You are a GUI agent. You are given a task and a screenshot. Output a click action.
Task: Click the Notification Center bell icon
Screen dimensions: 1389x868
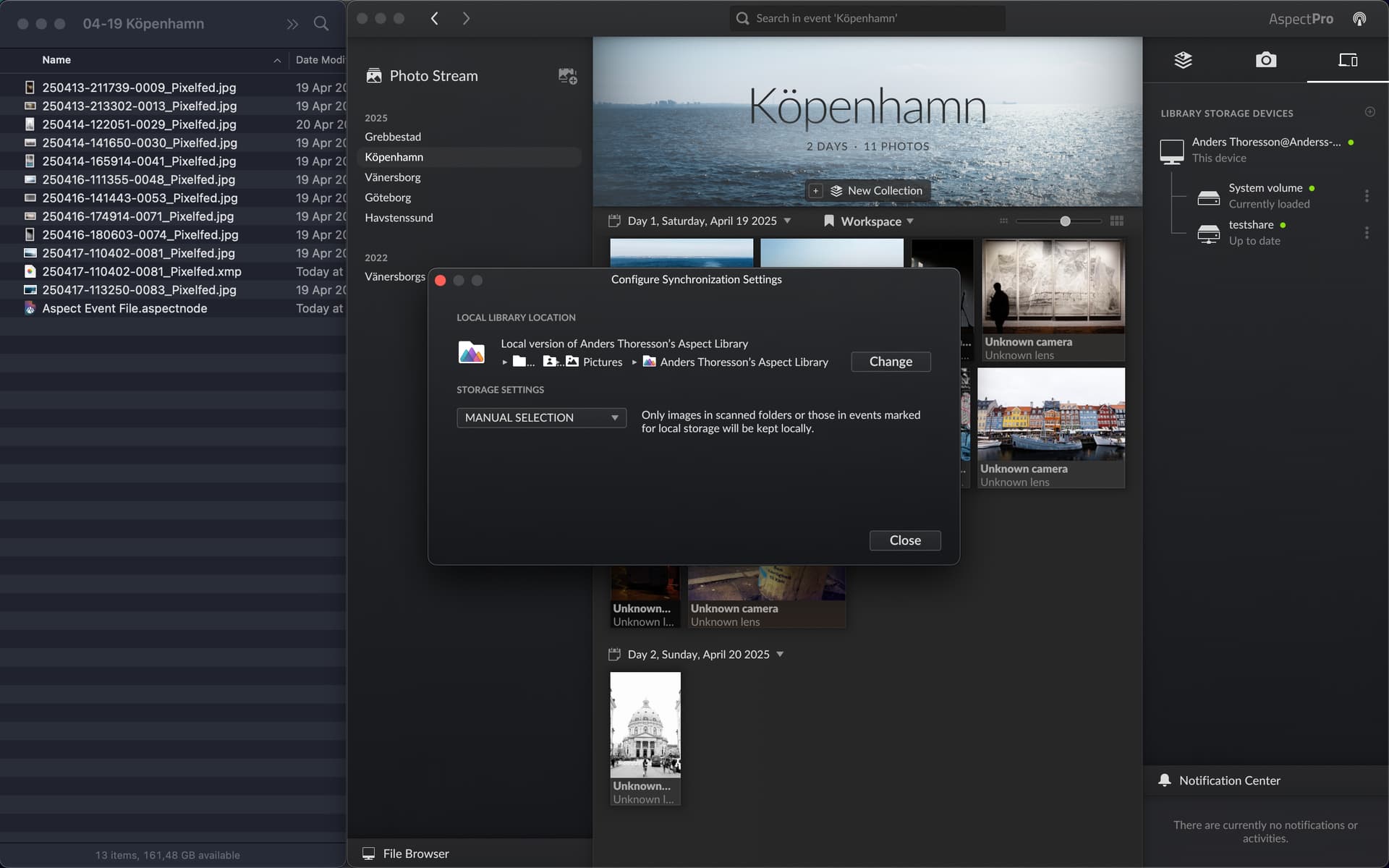1164,780
